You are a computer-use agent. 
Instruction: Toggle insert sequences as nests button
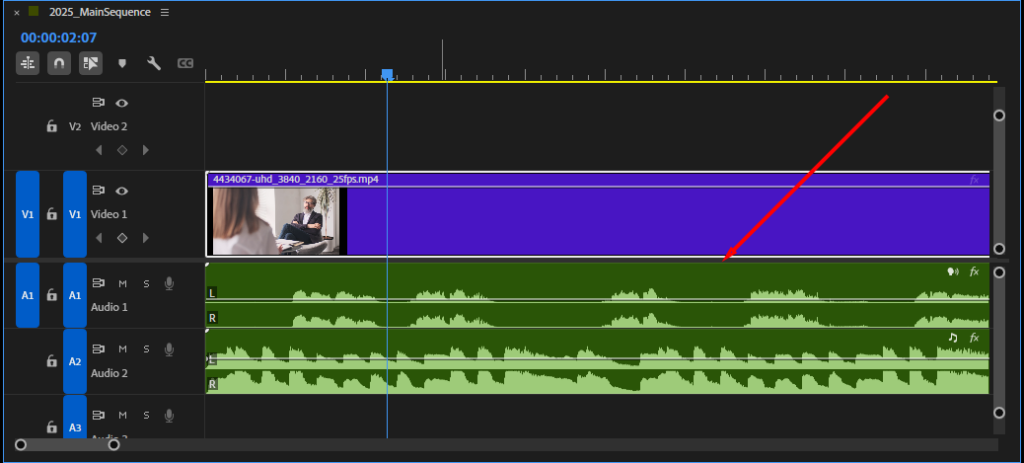coord(27,63)
